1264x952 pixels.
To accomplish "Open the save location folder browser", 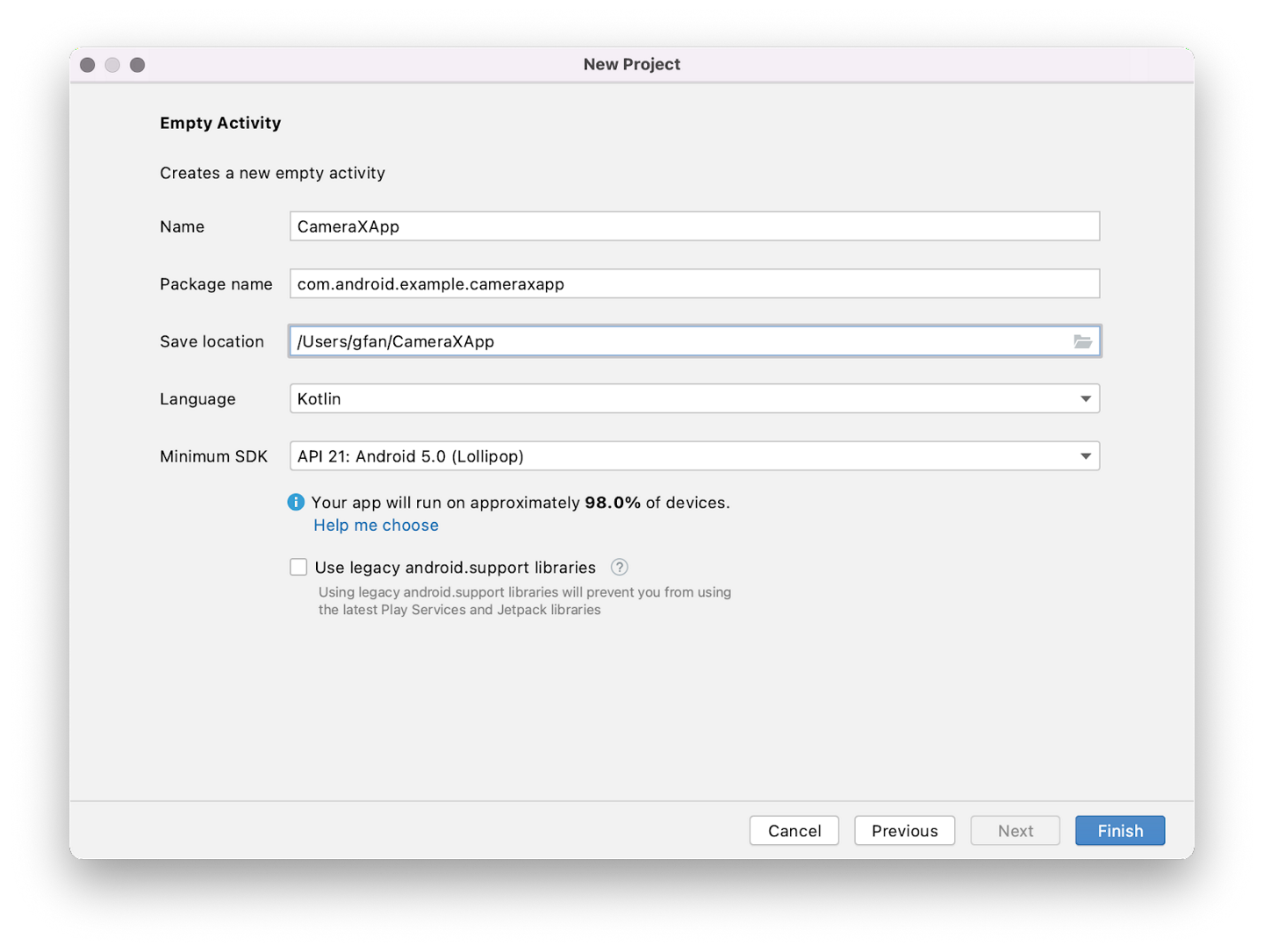I will (x=1083, y=341).
